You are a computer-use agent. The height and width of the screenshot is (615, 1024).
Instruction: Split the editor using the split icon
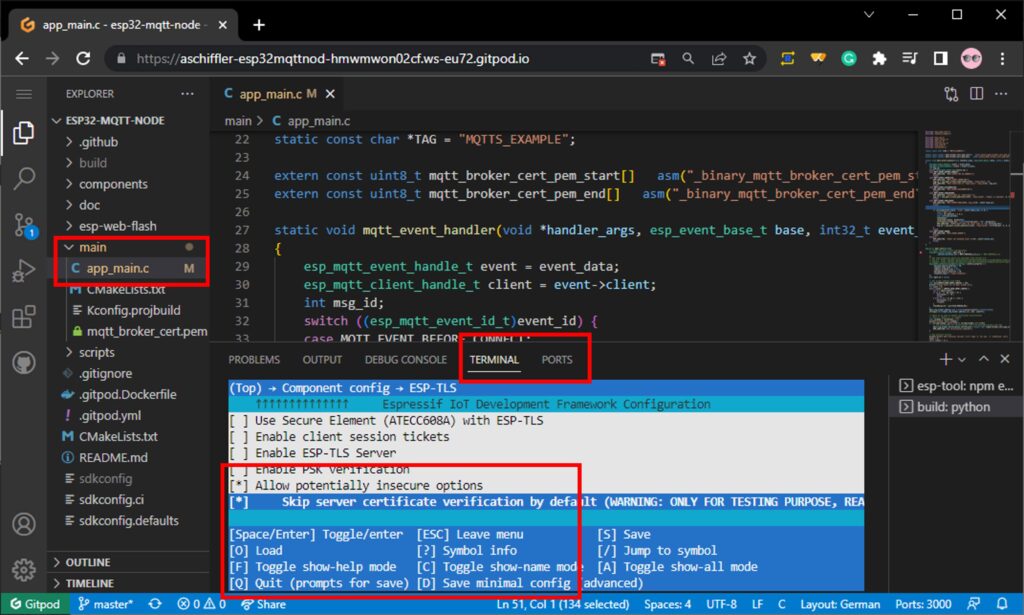(x=976, y=92)
